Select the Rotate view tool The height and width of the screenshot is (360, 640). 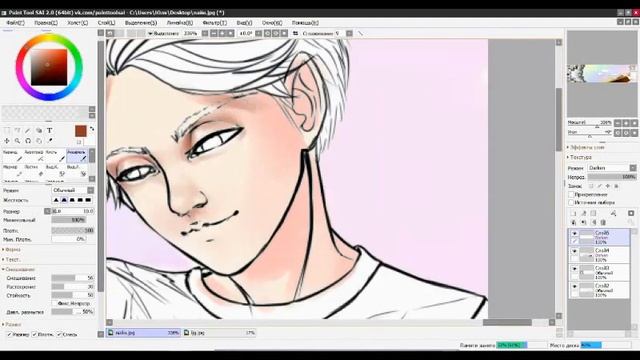point(28,141)
